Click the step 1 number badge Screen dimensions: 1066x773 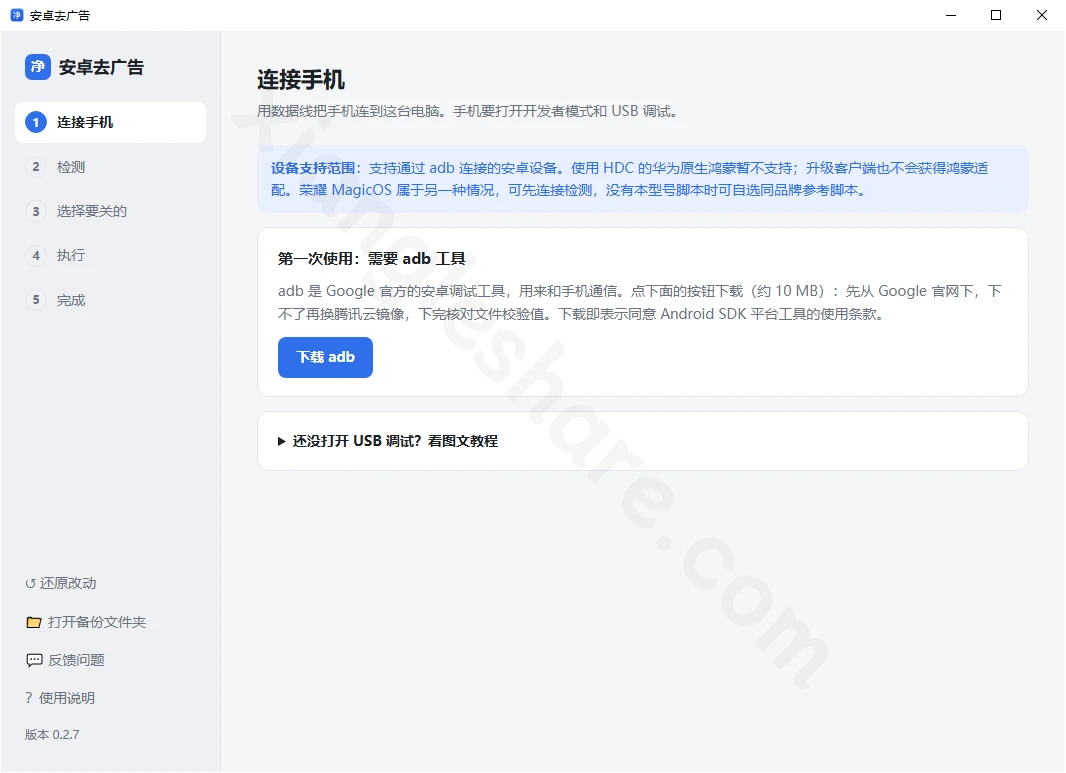(x=36, y=122)
